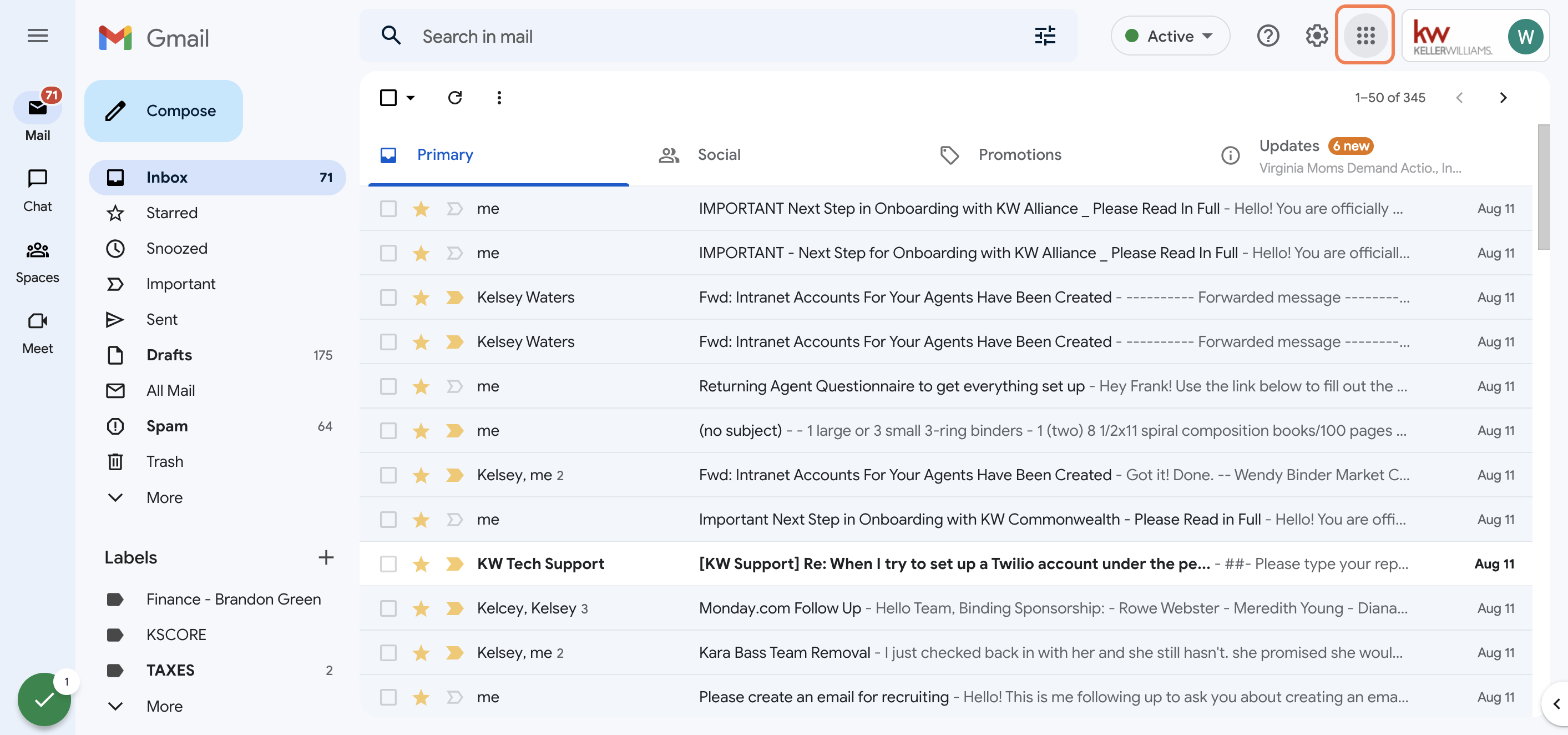Select the Kara Bass Team Removal checkbox

point(388,653)
